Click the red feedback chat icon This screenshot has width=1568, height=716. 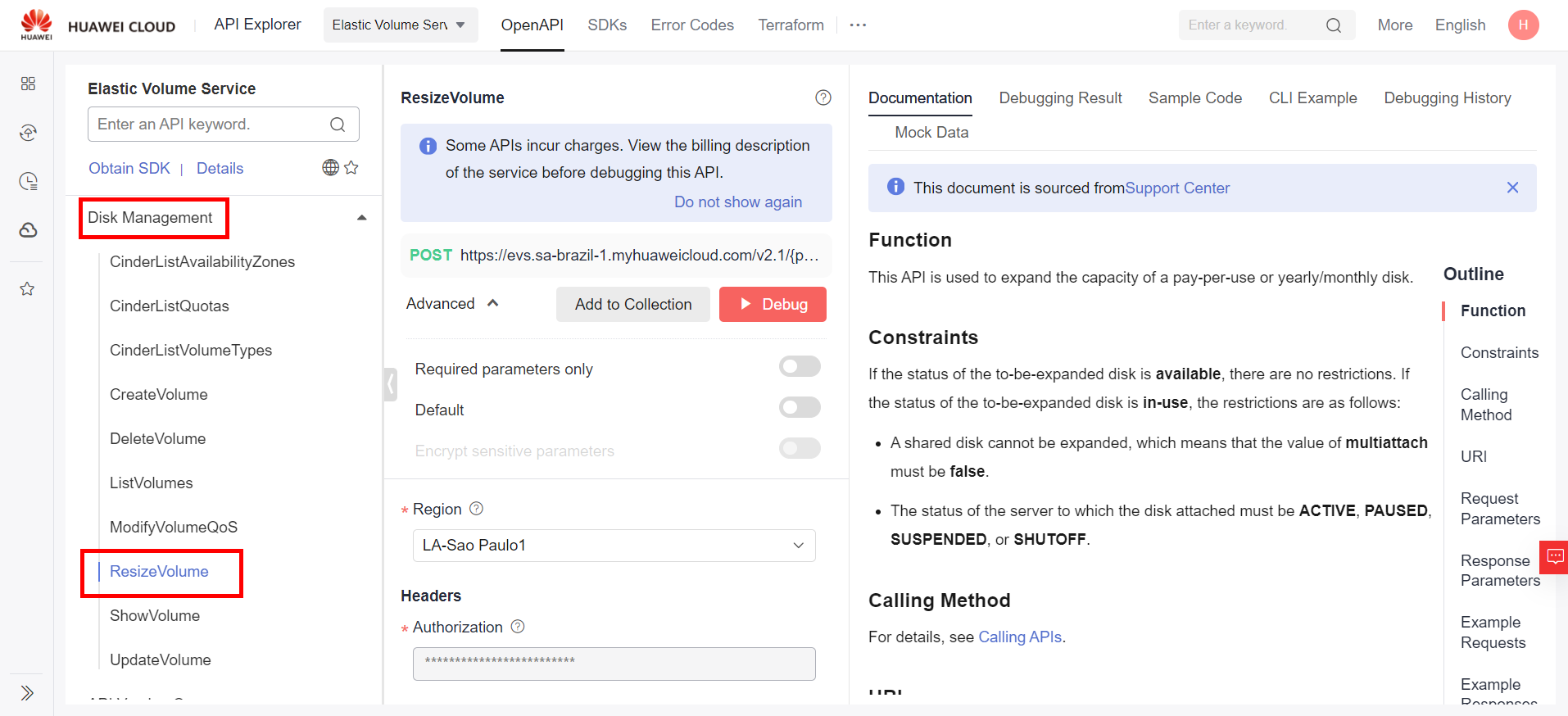[x=1554, y=557]
